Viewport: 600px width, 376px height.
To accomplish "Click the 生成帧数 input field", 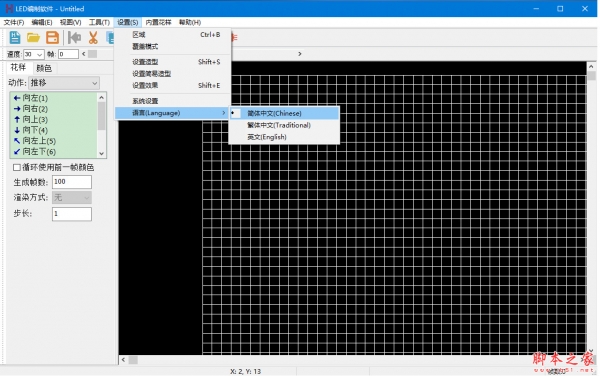I will [x=72, y=182].
